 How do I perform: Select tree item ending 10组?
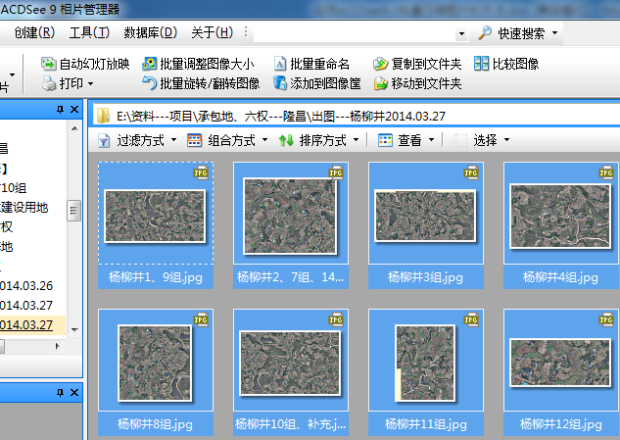click(x=13, y=188)
